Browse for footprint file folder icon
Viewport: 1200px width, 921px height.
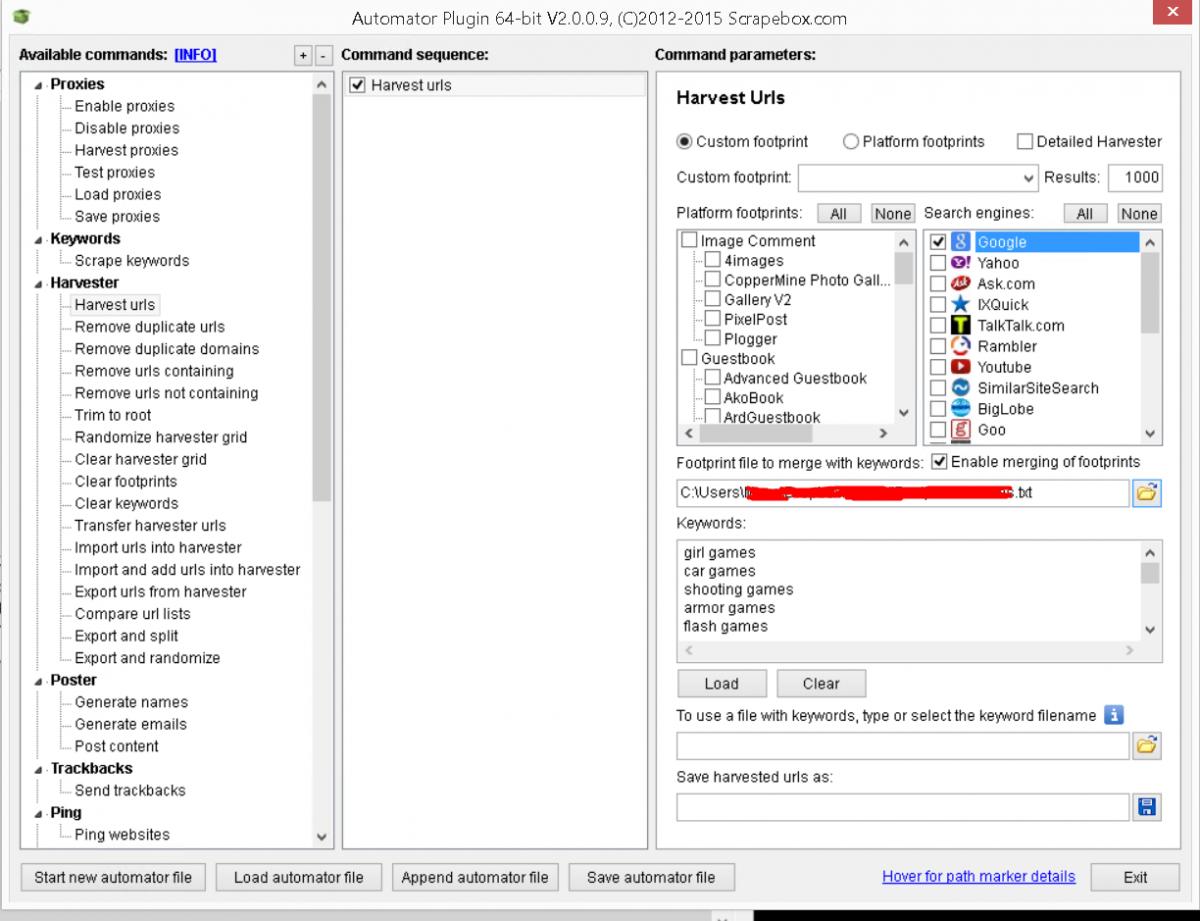coord(1147,492)
